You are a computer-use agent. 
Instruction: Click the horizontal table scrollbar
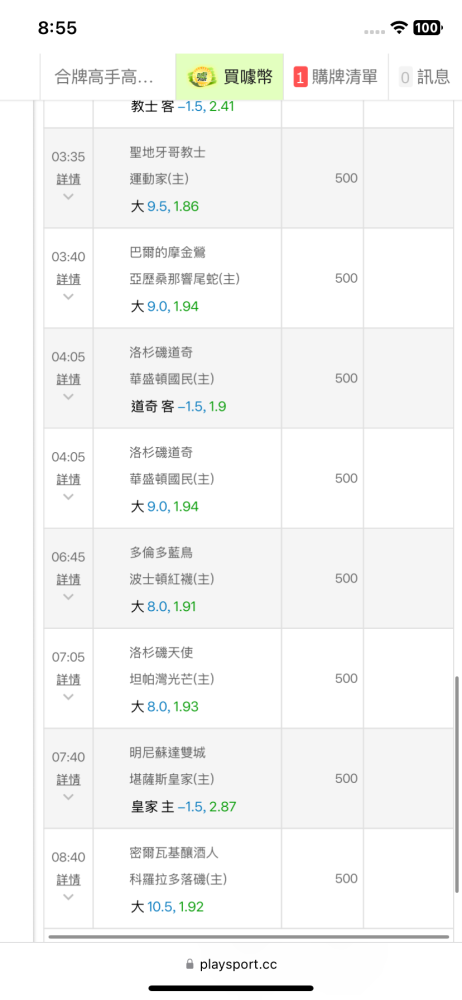(248, 937)
